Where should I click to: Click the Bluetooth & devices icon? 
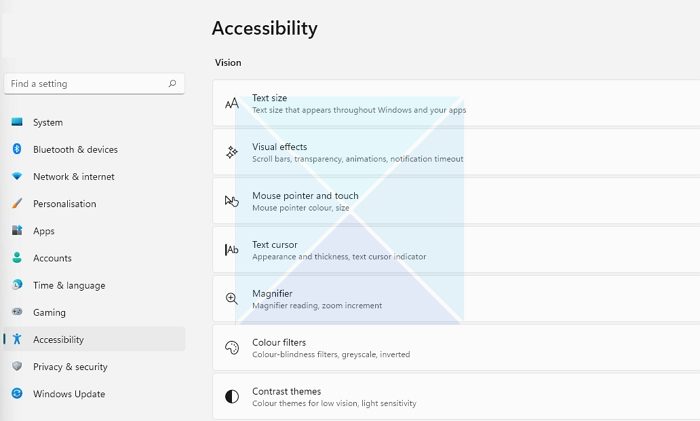coord(17,150)
